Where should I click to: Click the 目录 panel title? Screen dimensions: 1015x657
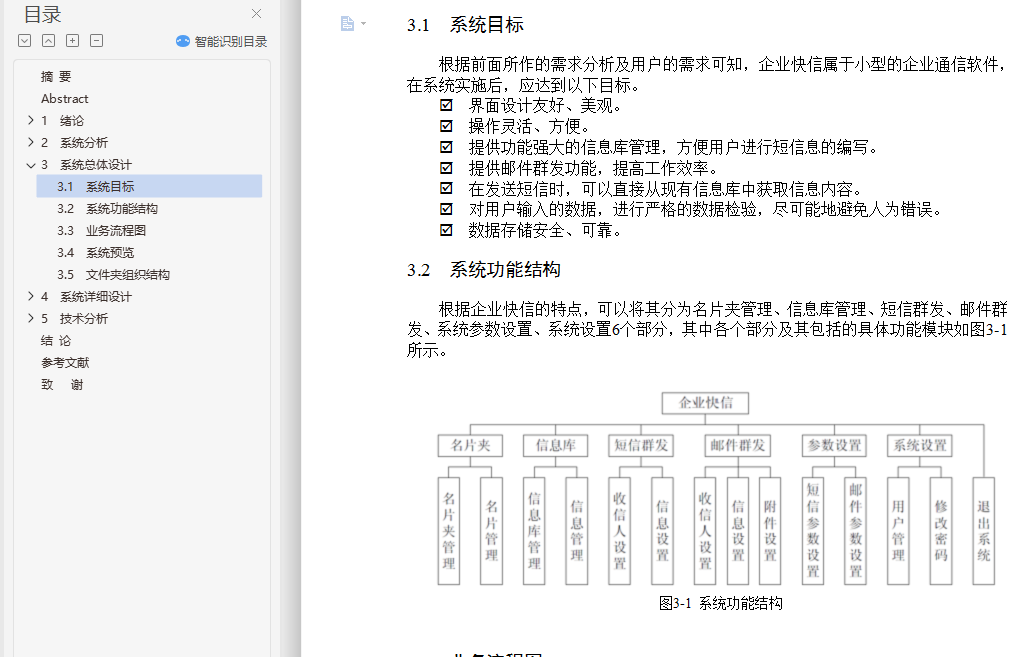coord(43,14)
